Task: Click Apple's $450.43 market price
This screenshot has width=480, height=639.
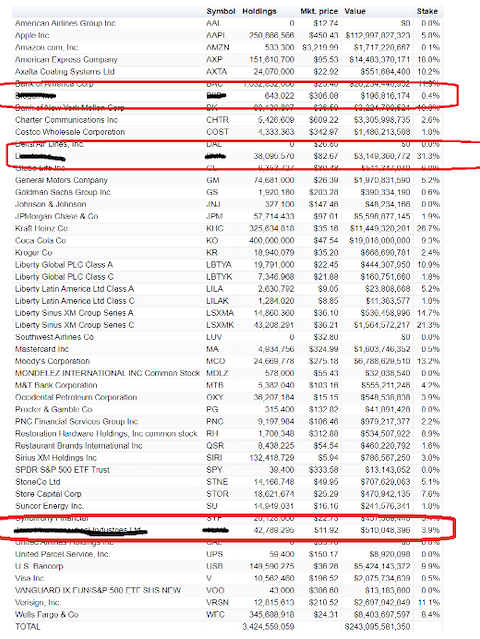Action: [324, 35]
